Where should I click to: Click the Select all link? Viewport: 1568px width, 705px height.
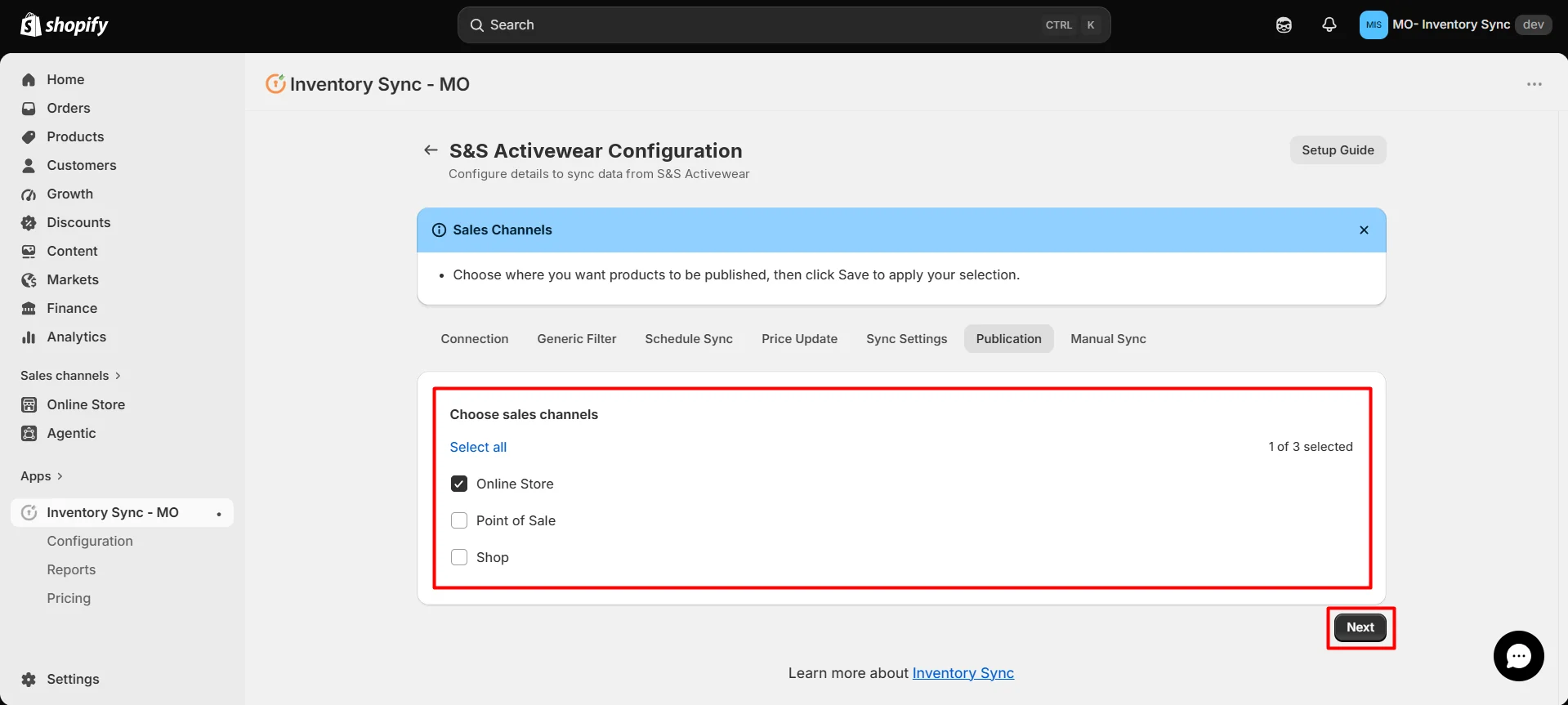[x=478, y=447]
